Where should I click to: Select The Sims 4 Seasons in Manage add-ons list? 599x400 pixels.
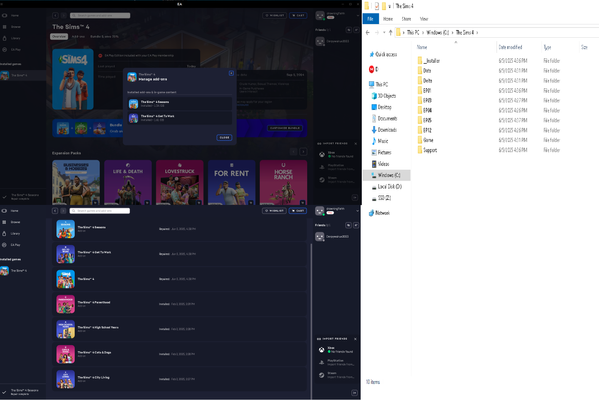click(x=180, y=104)
